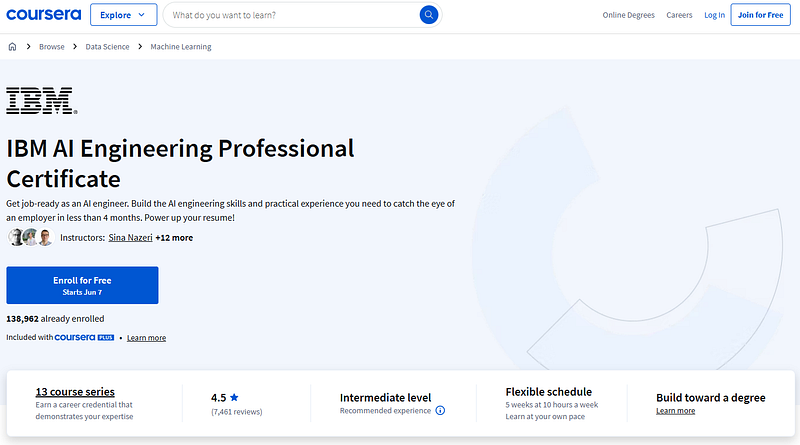The width and height of the screenshot is (800, 445).
Task: Click the 'Flexible schedule' text
Action: pyautogui.click(x=548, y=392)
